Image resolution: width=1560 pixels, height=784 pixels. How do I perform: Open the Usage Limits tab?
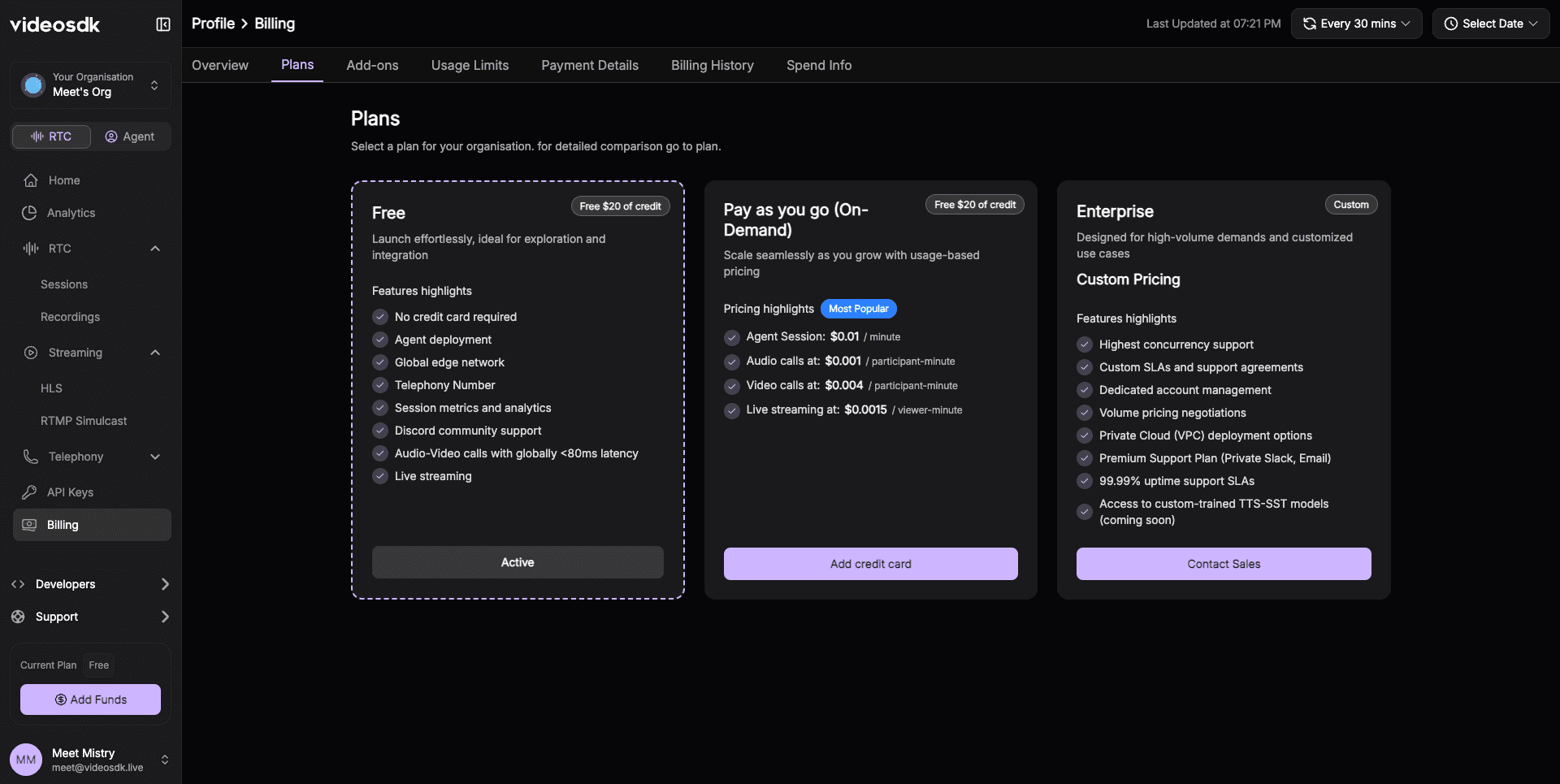pos(470,65)
